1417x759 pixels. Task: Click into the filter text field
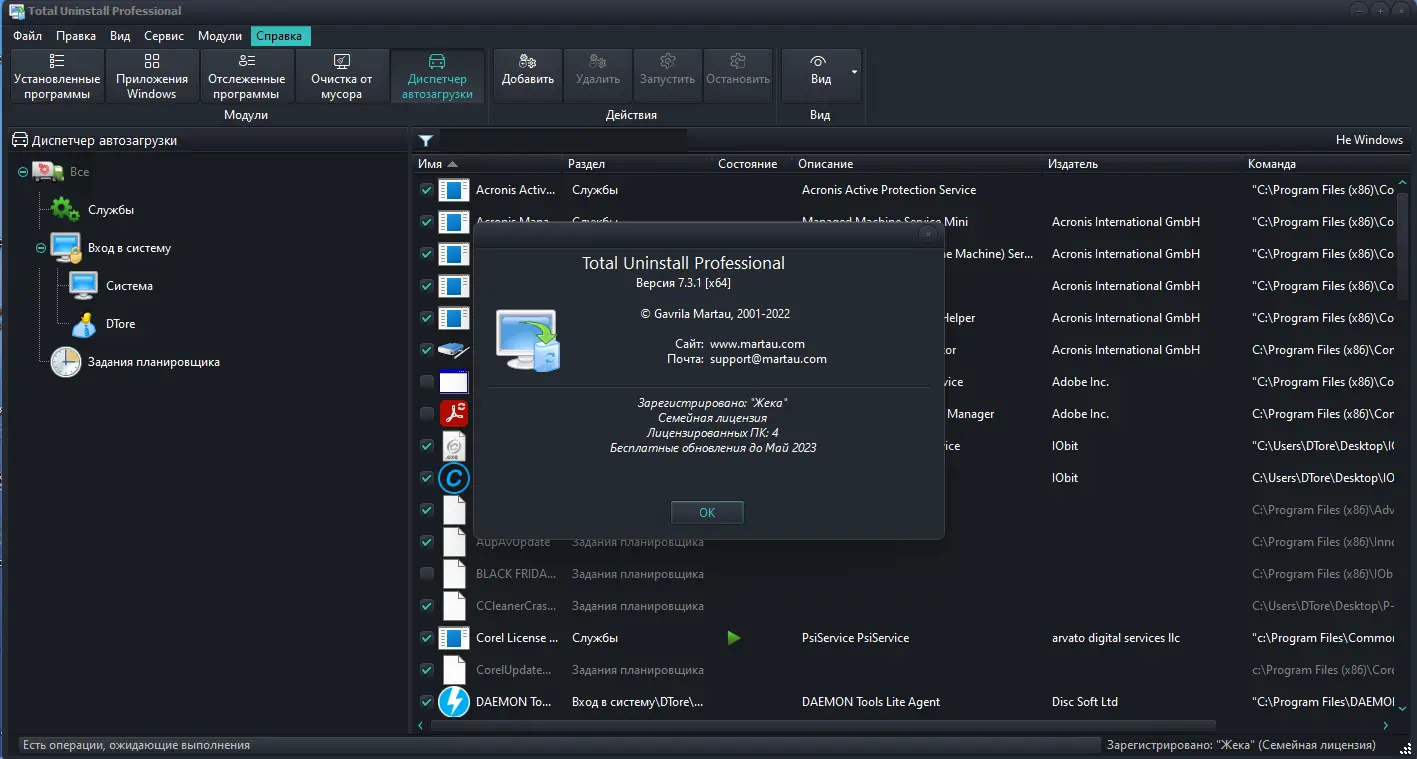click(563, 141)
